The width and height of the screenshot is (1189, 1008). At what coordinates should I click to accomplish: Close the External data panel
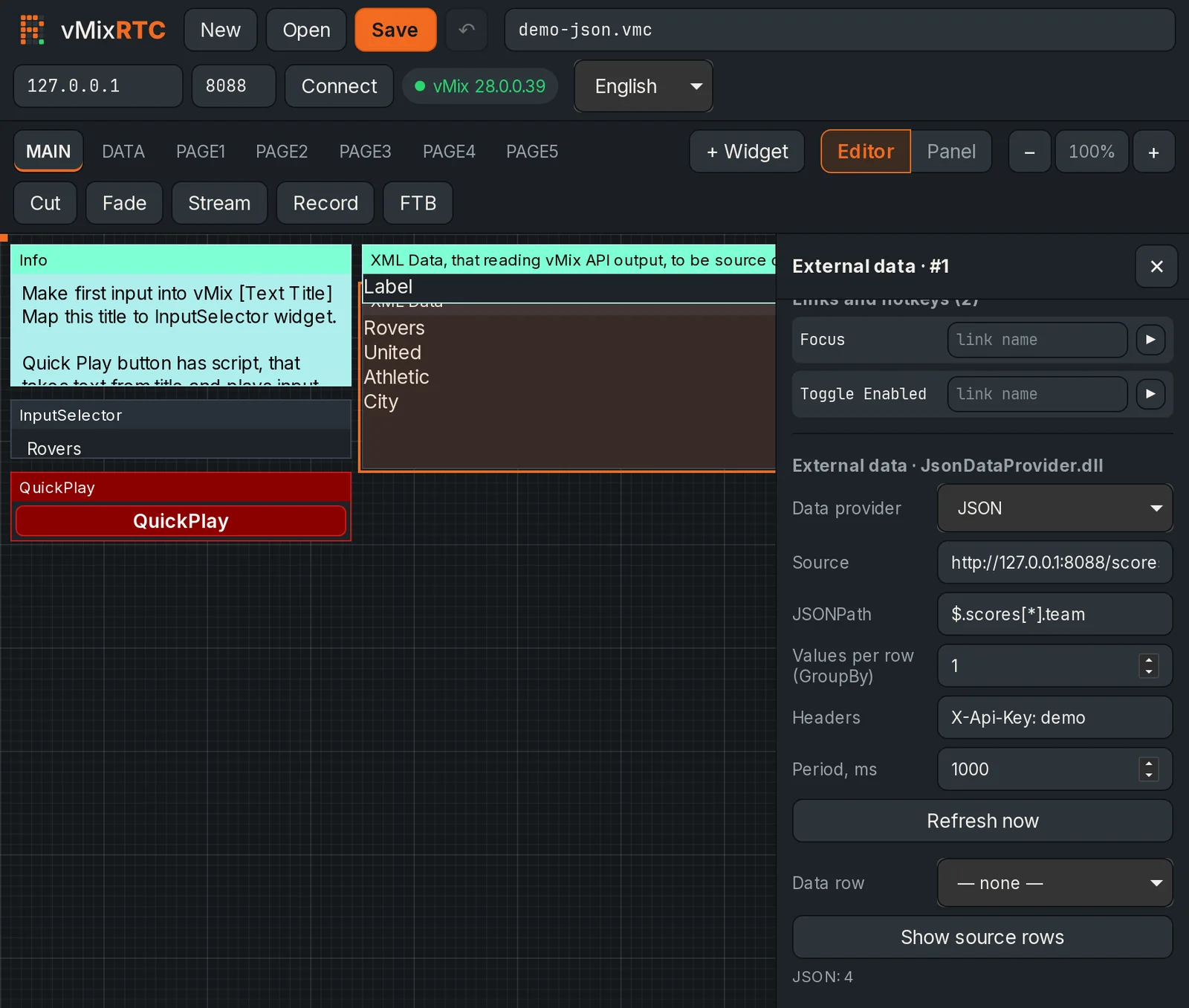point(1156,266)
